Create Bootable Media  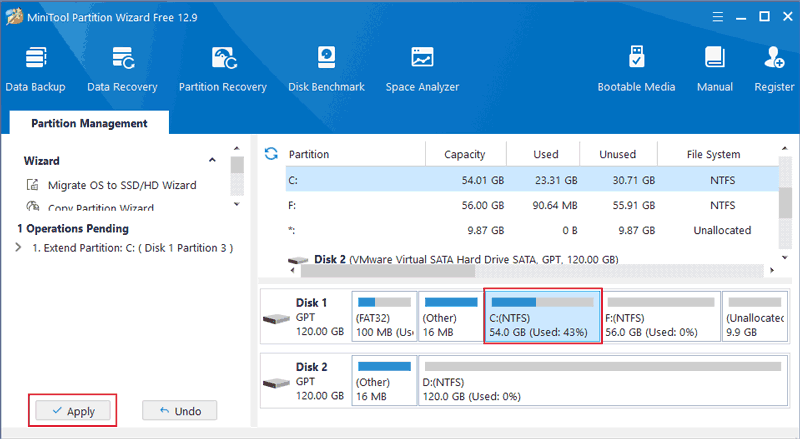pyautogui.click(x=636, y=68)
